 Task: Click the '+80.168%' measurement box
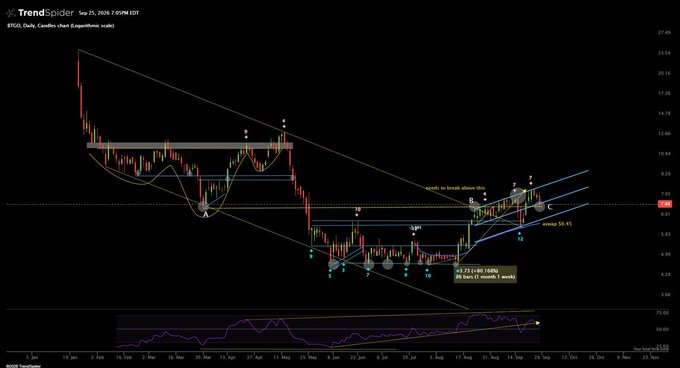point(485,274)
